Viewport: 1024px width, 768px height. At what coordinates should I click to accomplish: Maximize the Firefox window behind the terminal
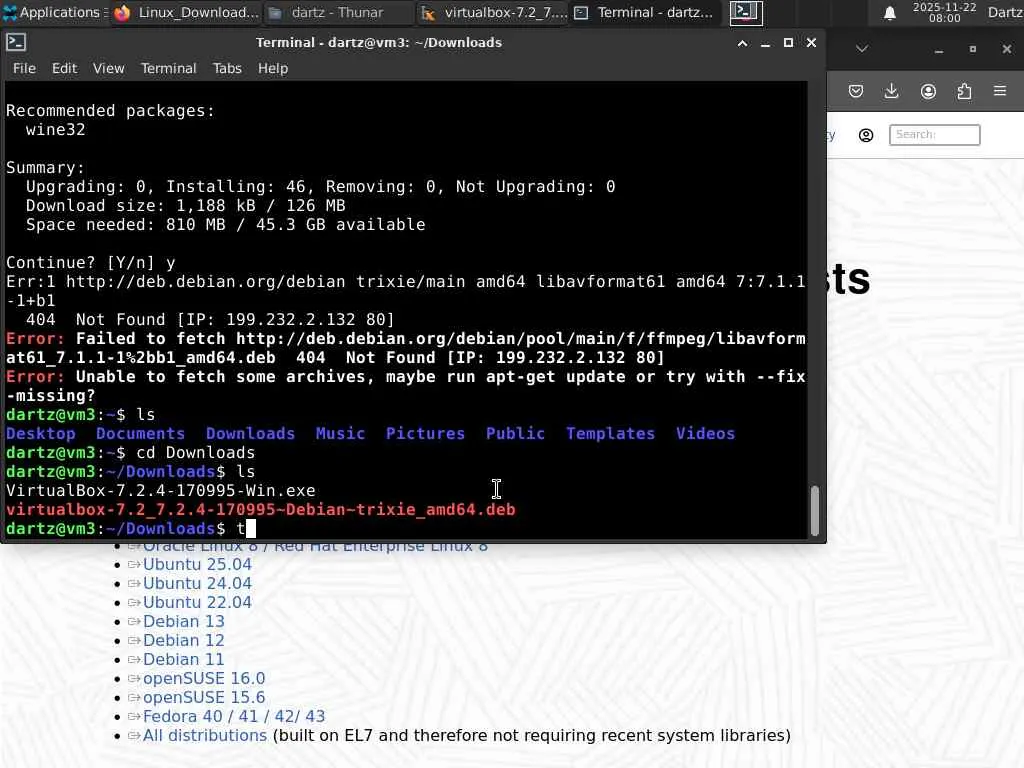[972, 50]
